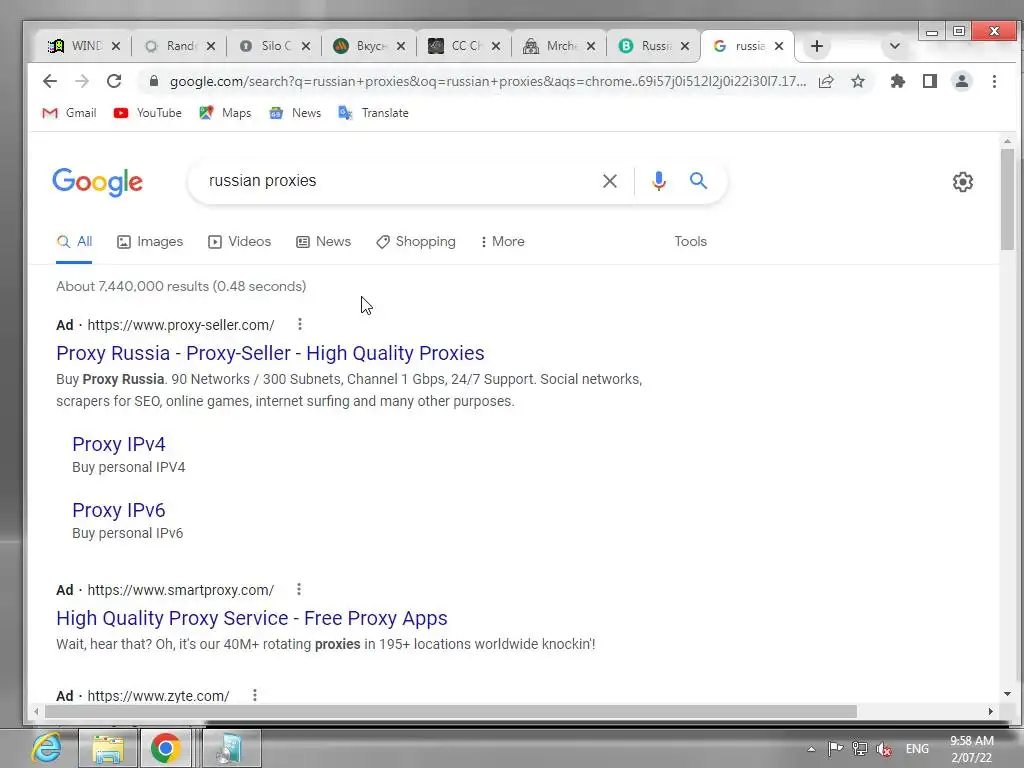Clear the search box with X
Image resolution: width=1024 pixels, height=768 pixels.
coord(609,181)
